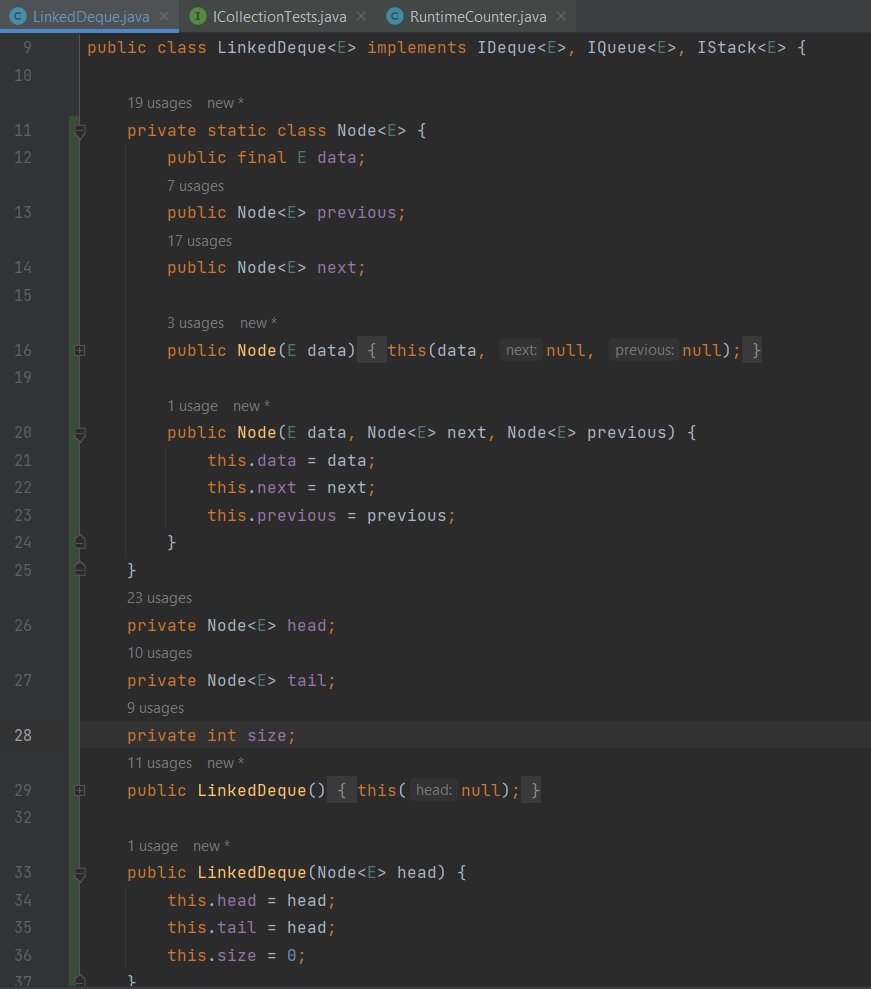Close the RuntimeCounter.java editor tab
The width and height of the screenshot is (871, 989).
coord(560,17)
